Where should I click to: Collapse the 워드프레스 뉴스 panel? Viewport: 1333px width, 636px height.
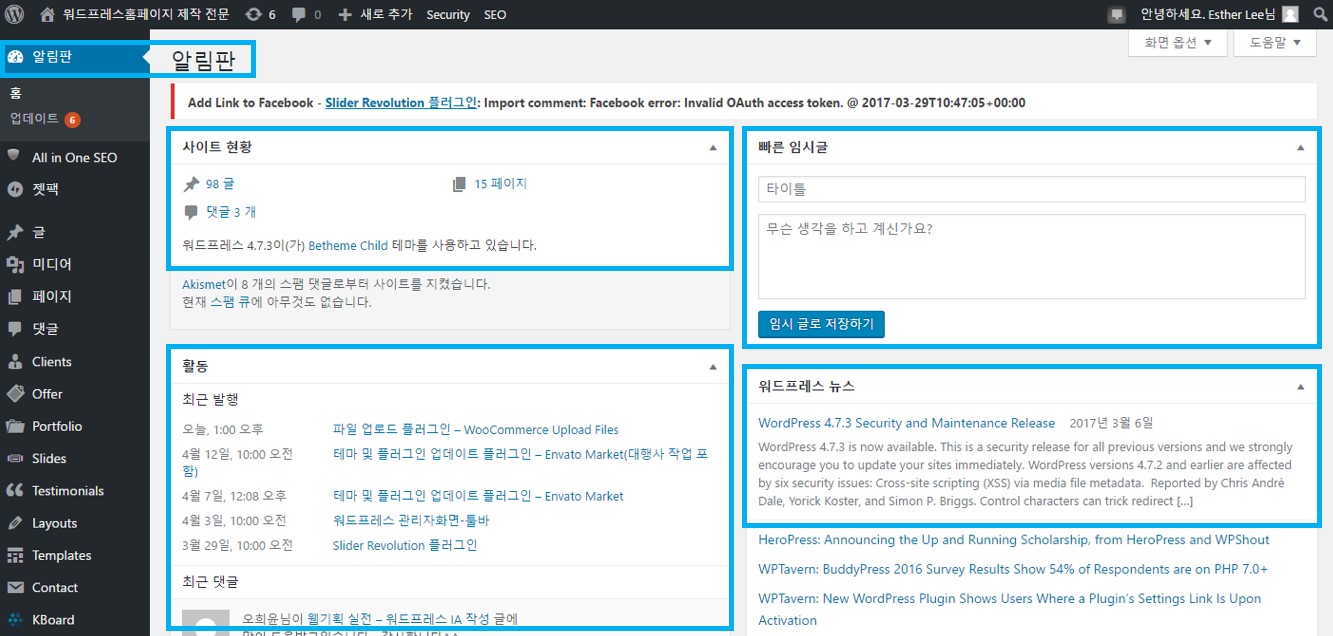pyautogui.click(x=1300, y=386)
